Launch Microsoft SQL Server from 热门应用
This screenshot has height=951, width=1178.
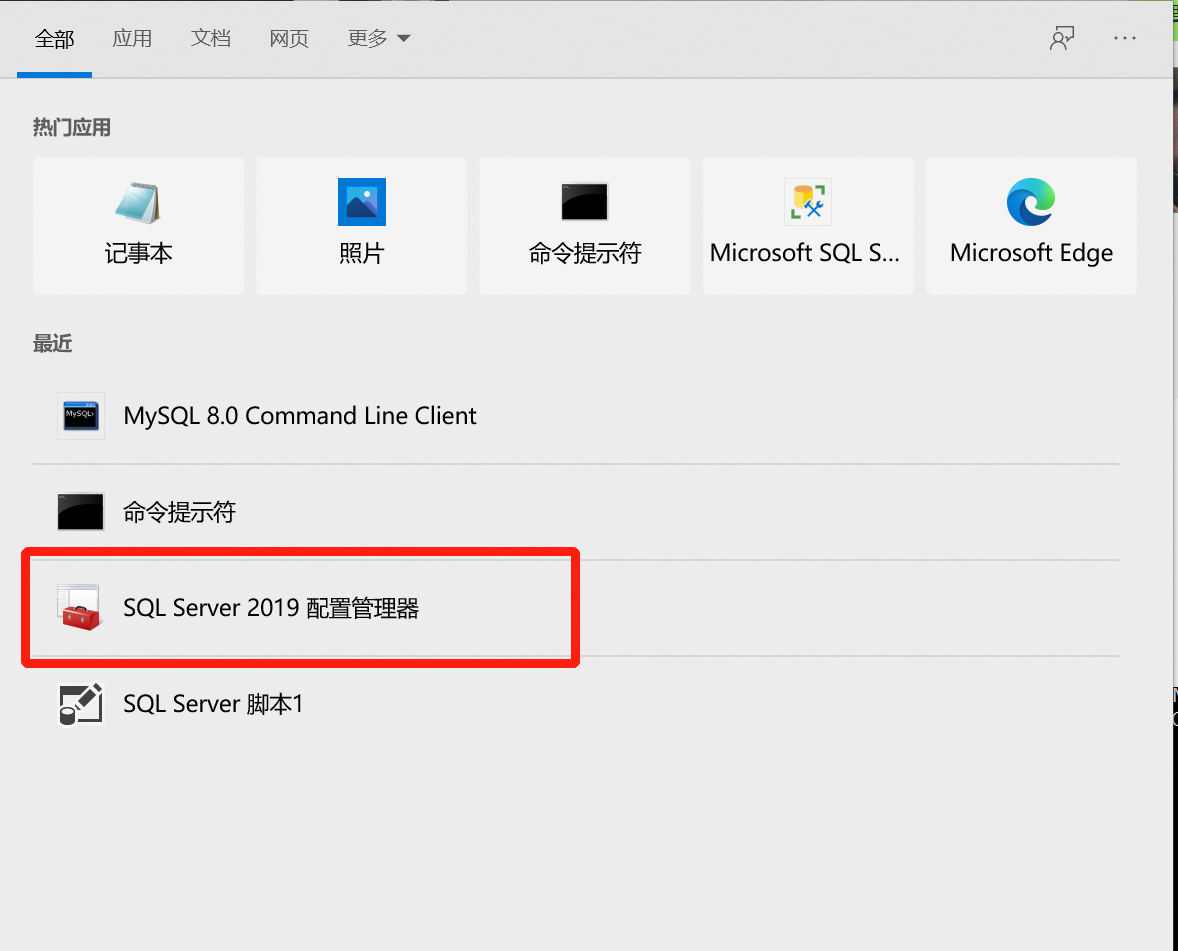click(807, 225)
